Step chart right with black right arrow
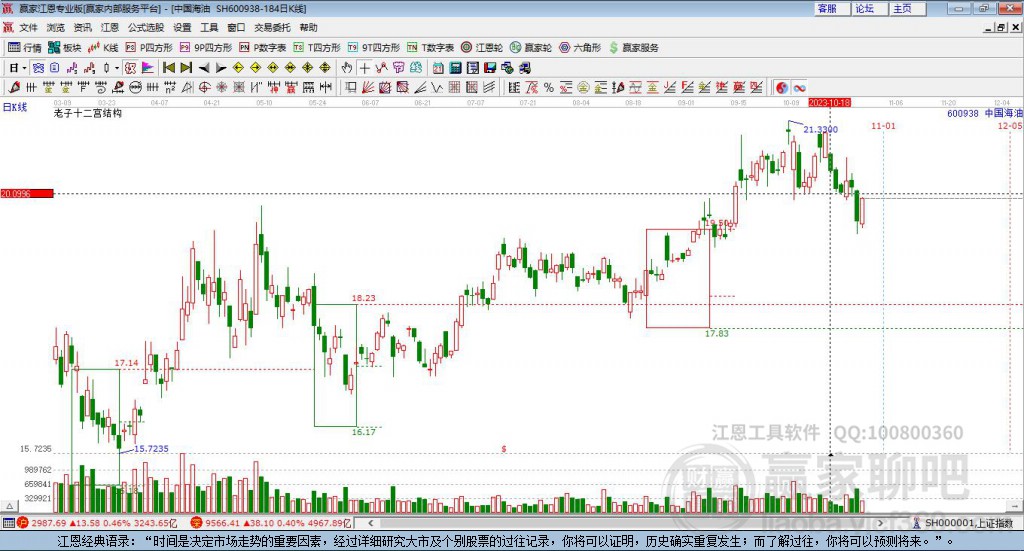 tap(221, 68)
